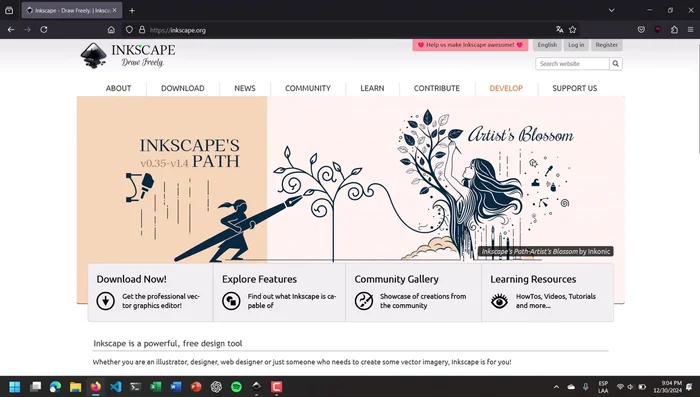This screenshot has height=397, width=700.
Task: Launch Microsoft Edge from the taskbar
Action: (55, 387)
